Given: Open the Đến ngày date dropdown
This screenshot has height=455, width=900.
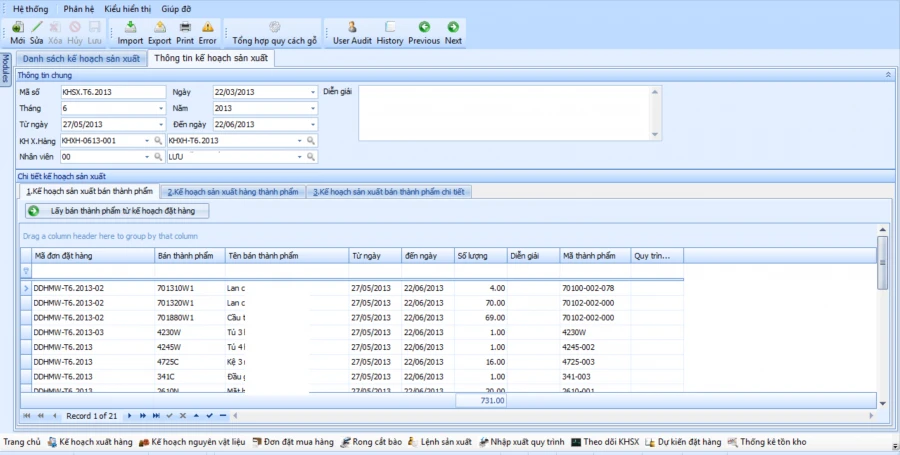Looking at the screenshot, I should [313, 124].
